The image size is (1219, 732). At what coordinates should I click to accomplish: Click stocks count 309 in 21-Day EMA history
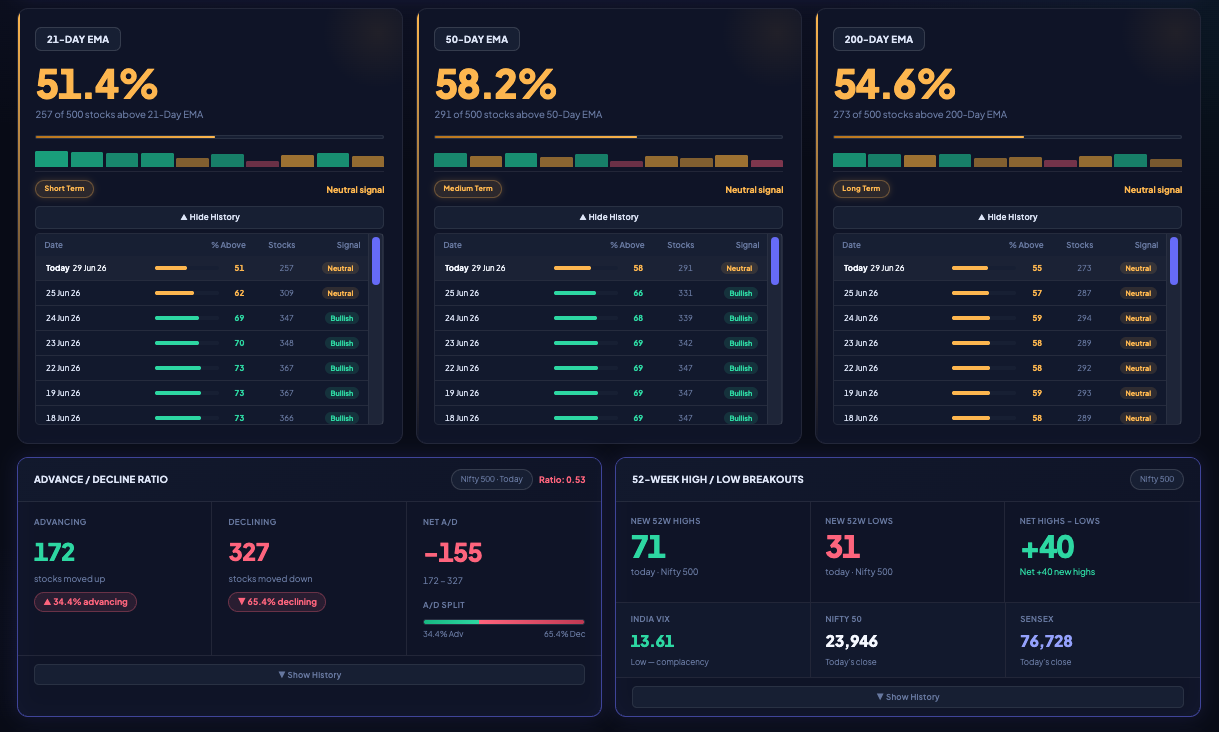[x=287, y=293]
